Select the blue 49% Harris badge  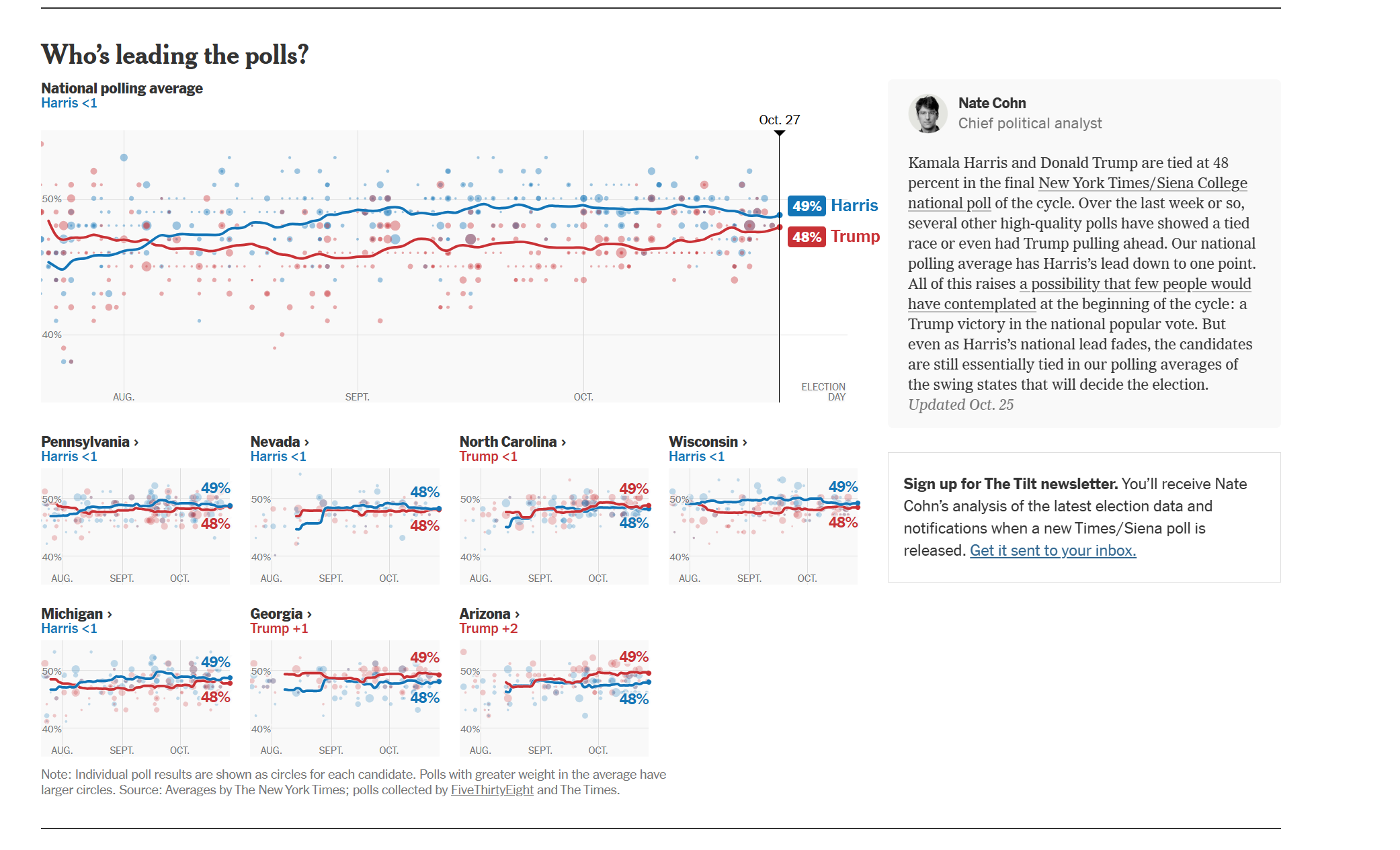[807, 206]
